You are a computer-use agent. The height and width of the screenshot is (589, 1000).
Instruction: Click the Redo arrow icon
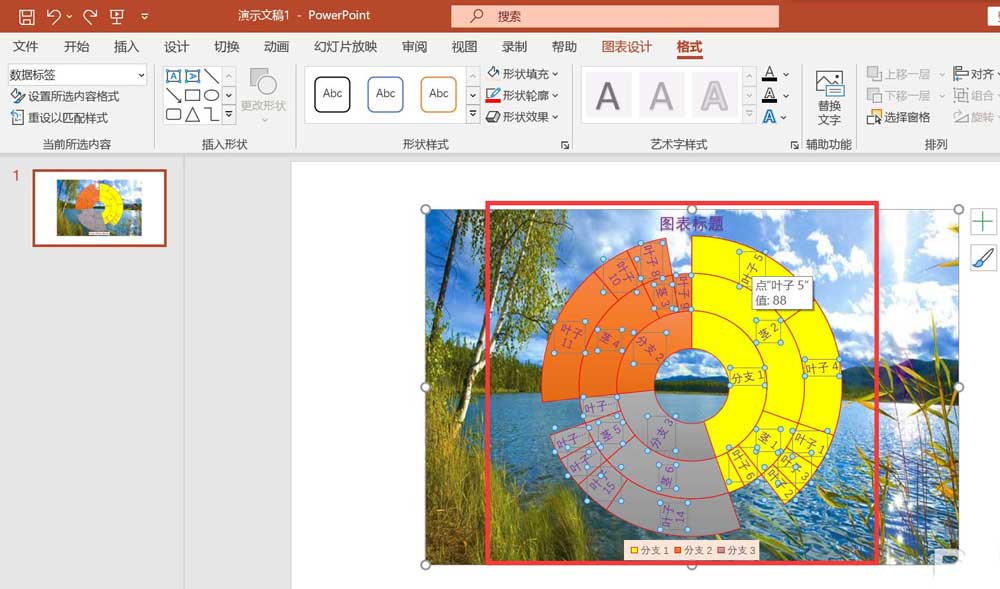pyautogui.click(x=90, y=17)
